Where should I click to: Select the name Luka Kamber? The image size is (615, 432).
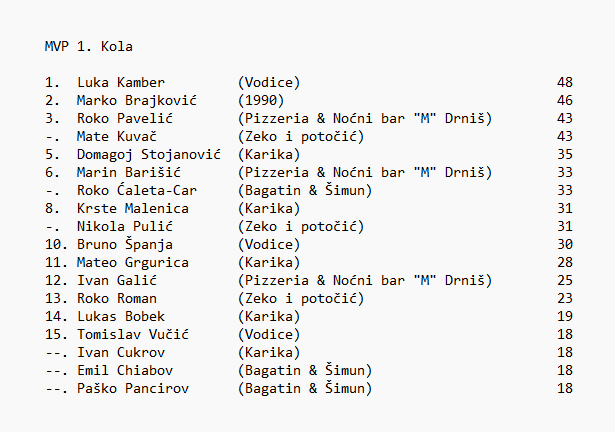click(121, 82)
